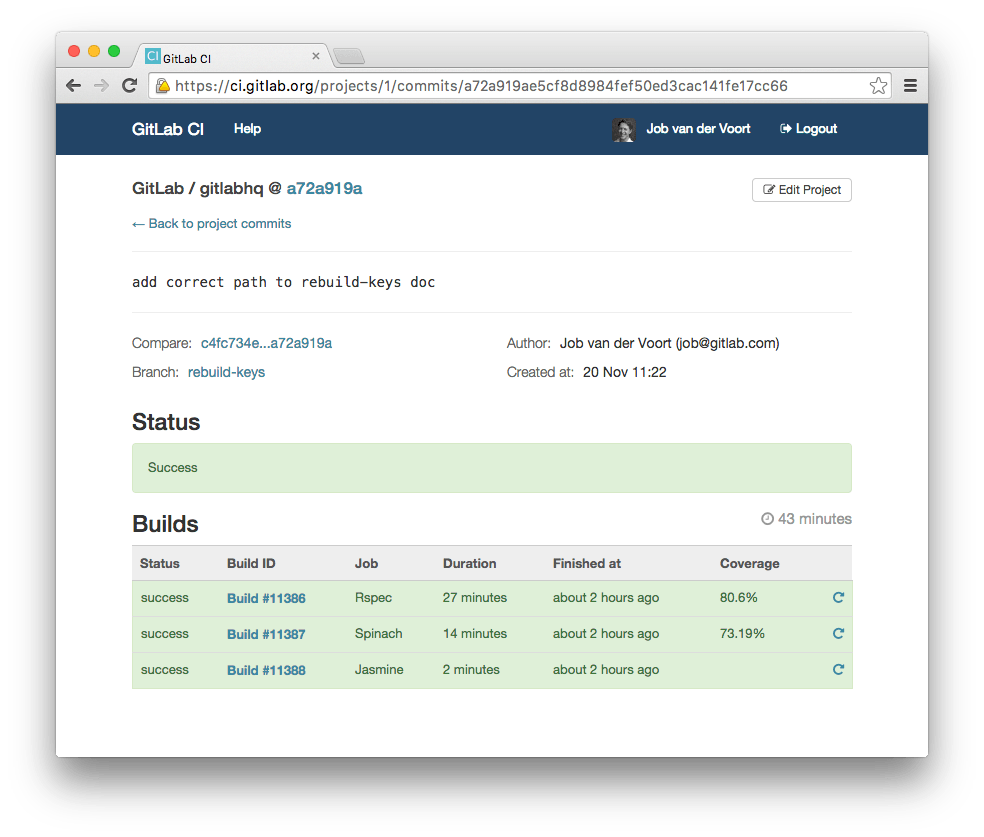Click success status in Spinach row
984x837 pixels.
click(164, 634)
